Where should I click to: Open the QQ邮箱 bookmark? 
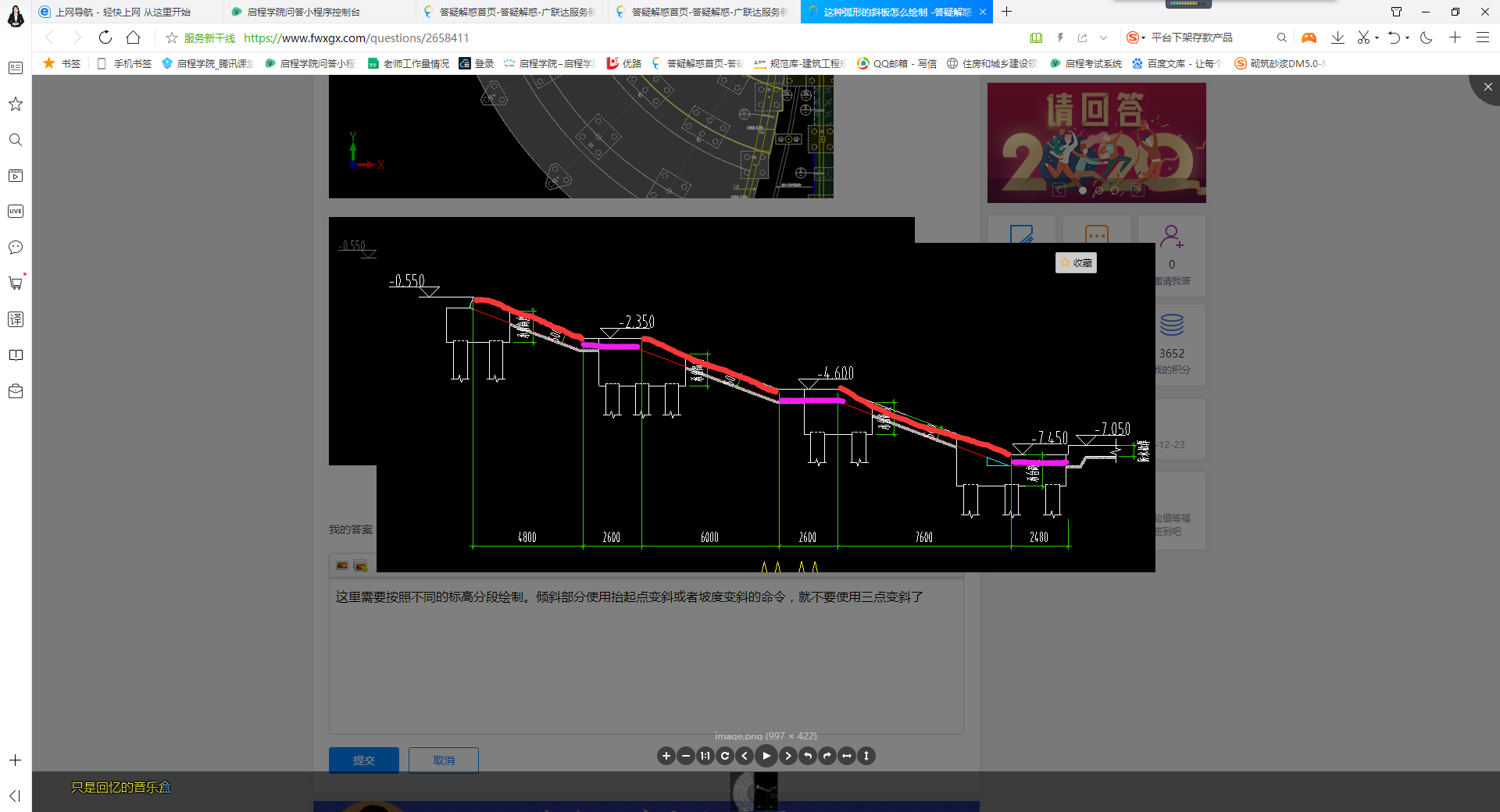pos(897,63)
